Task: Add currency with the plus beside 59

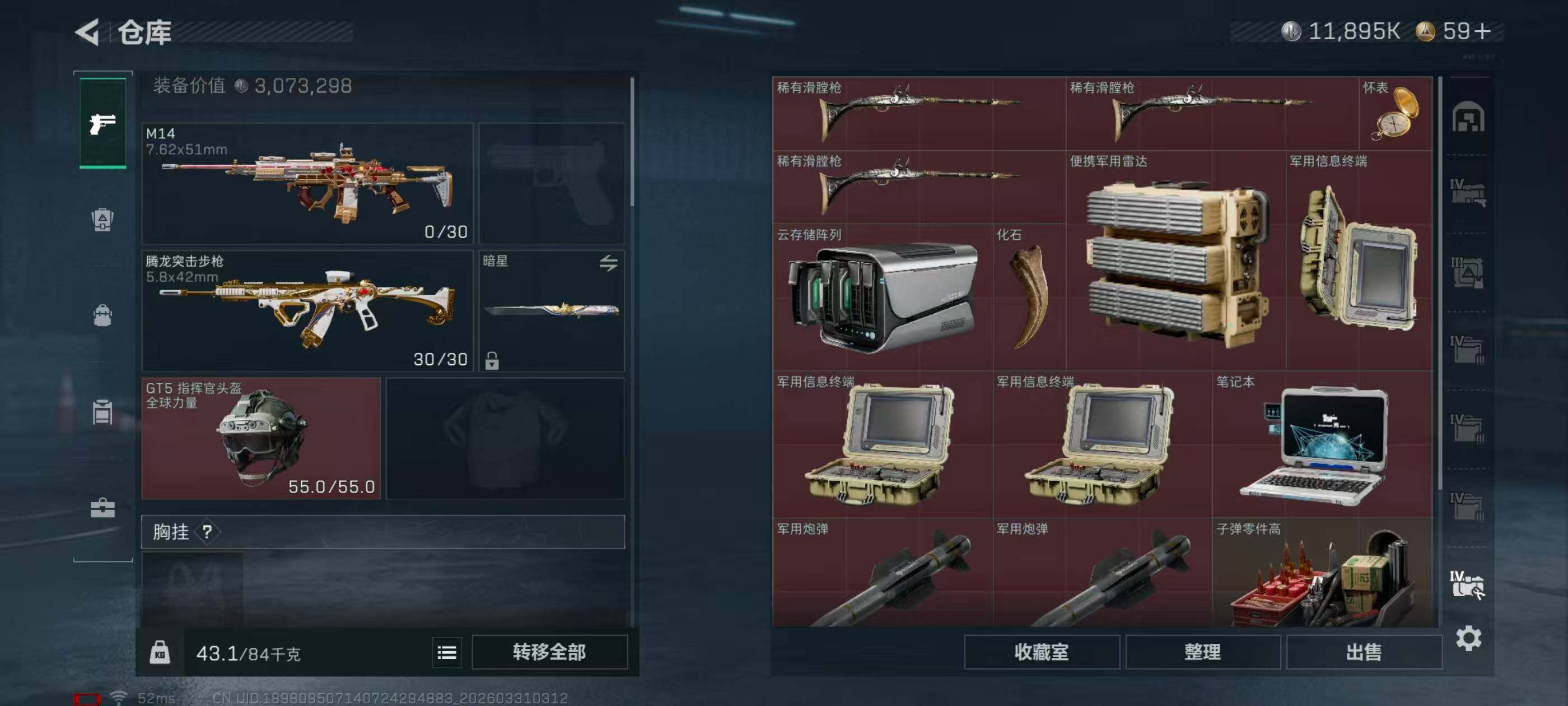Action: [x=1483, y=31]
